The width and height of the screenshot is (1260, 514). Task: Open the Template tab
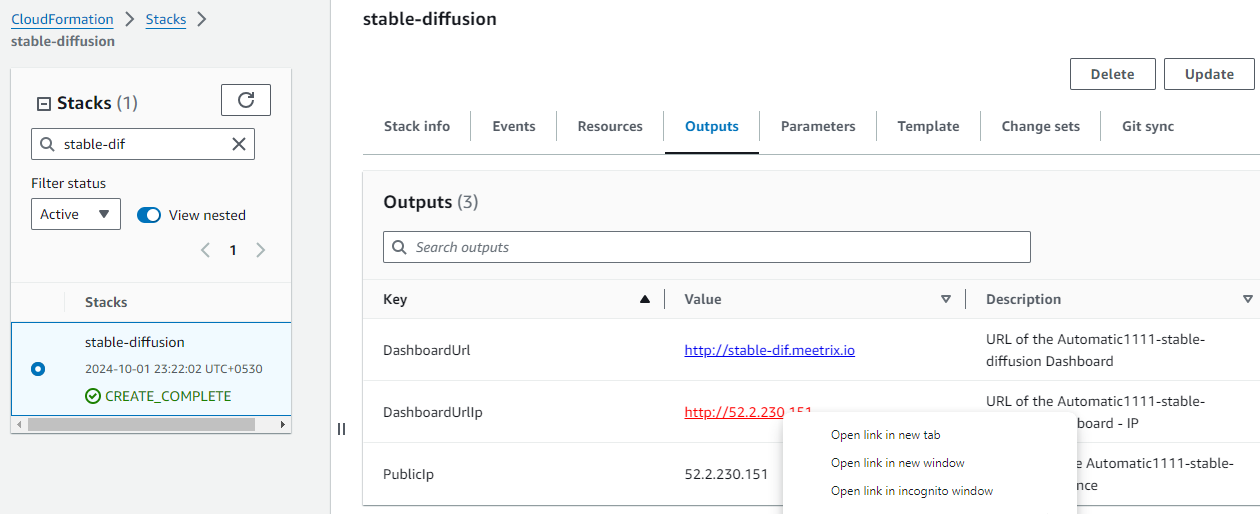click(x=928, y=126)
